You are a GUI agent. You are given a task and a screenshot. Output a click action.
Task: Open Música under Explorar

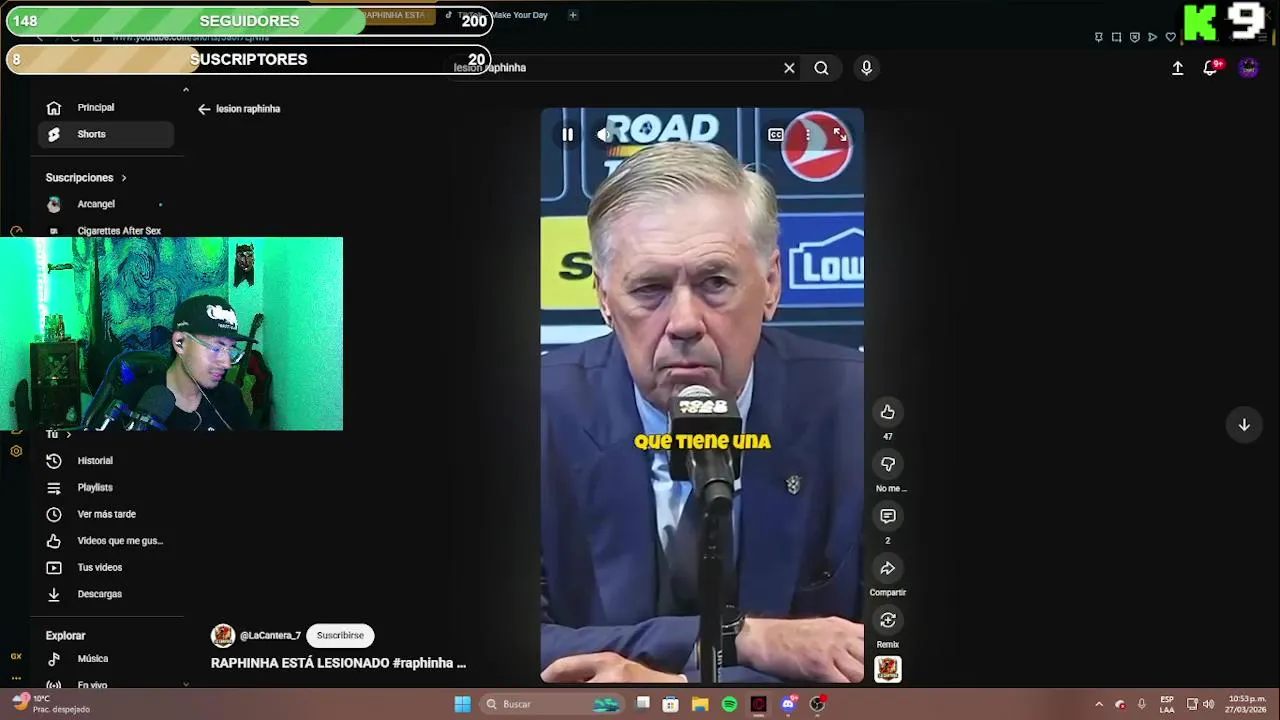click(106, 659)
